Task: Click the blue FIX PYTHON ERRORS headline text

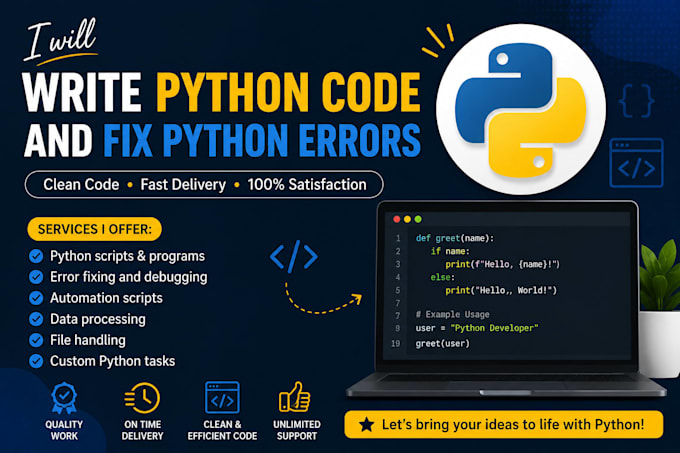Action: click(x=262, y=140)
